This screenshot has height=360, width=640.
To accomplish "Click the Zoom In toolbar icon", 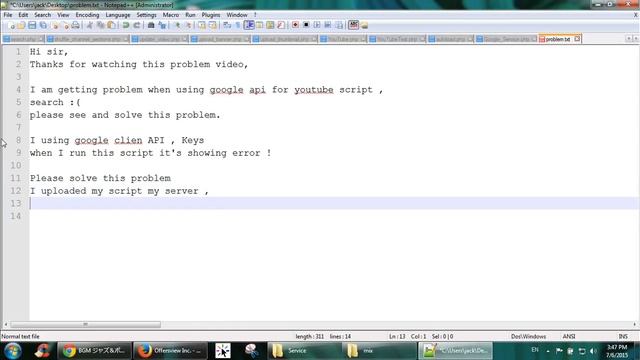I will 177,25.
